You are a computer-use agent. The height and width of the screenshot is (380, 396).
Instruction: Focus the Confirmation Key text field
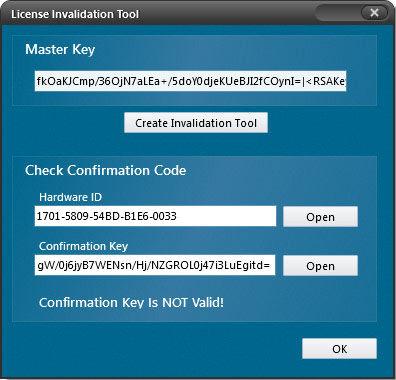pyautogui.click(x=155, y=265)
